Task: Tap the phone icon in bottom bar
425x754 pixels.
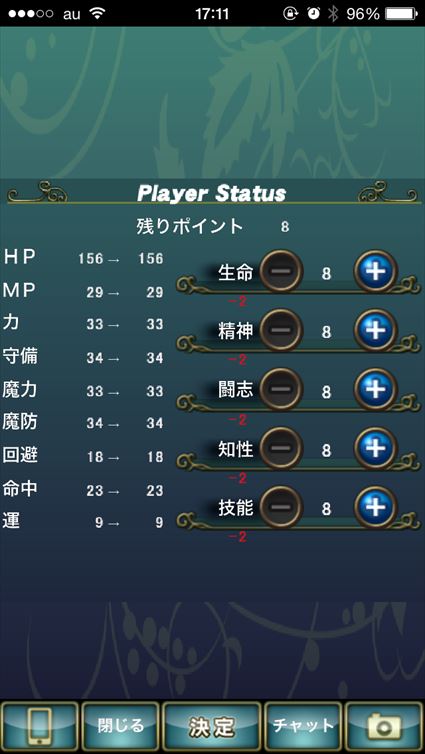Action: [39, 726]
